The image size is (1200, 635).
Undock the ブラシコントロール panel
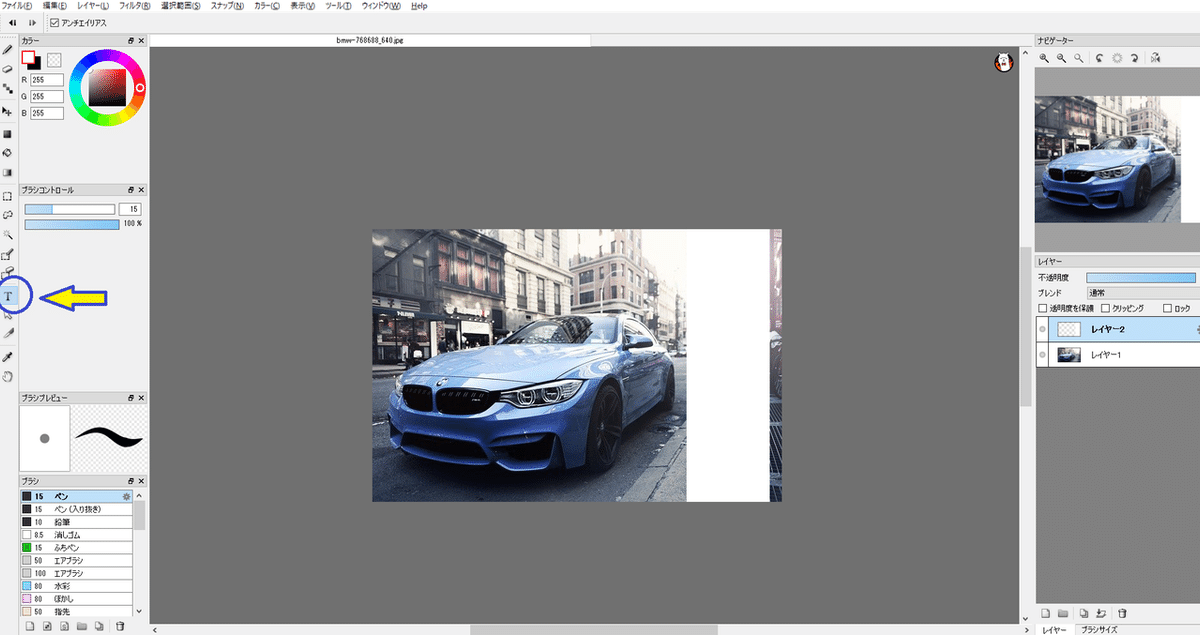coord(131,190)
